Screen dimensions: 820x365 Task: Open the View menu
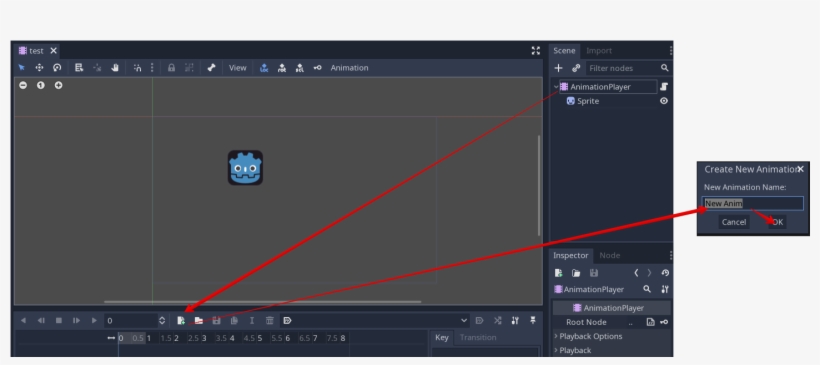click(237, 68)
